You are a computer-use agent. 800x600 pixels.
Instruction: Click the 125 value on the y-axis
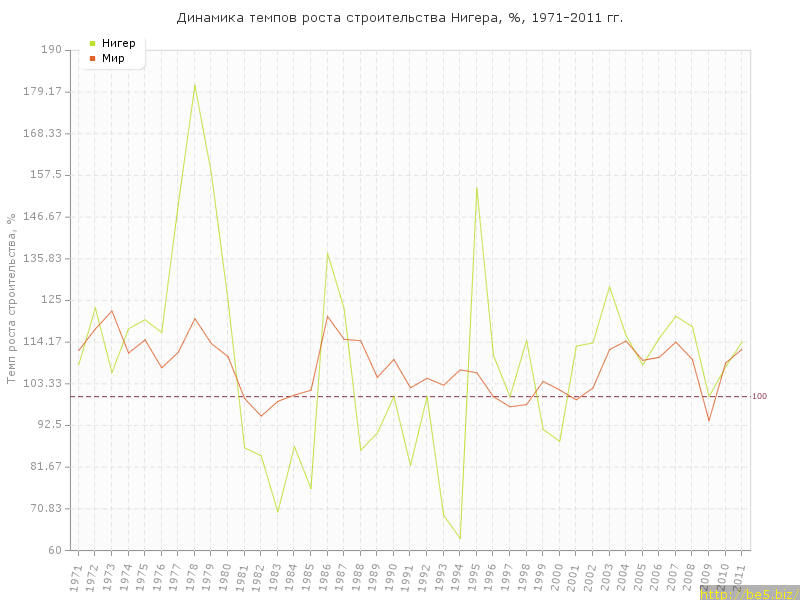(x=50, y=300)
